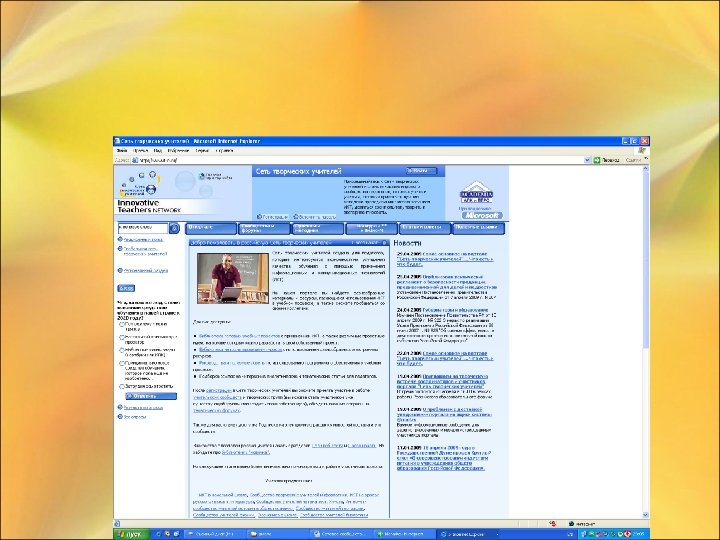The image size is (720, 540).
Task: Open the Вид menu
Action: coord(158,151)
